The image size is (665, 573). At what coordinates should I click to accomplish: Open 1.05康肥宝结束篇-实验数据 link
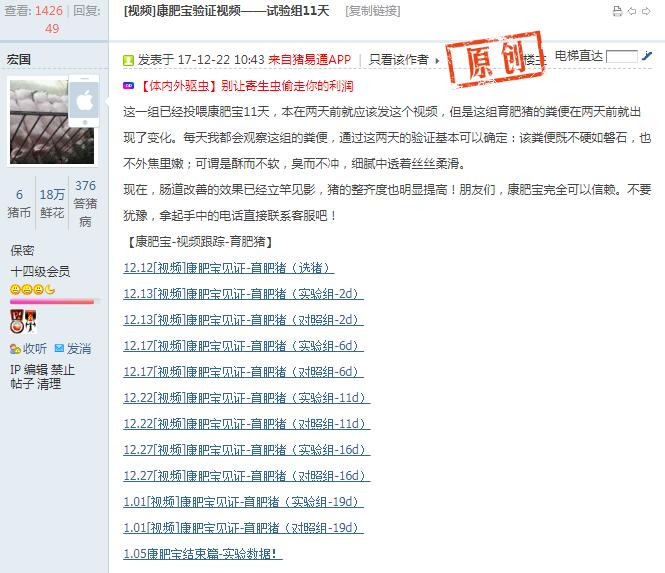[203, 553]
